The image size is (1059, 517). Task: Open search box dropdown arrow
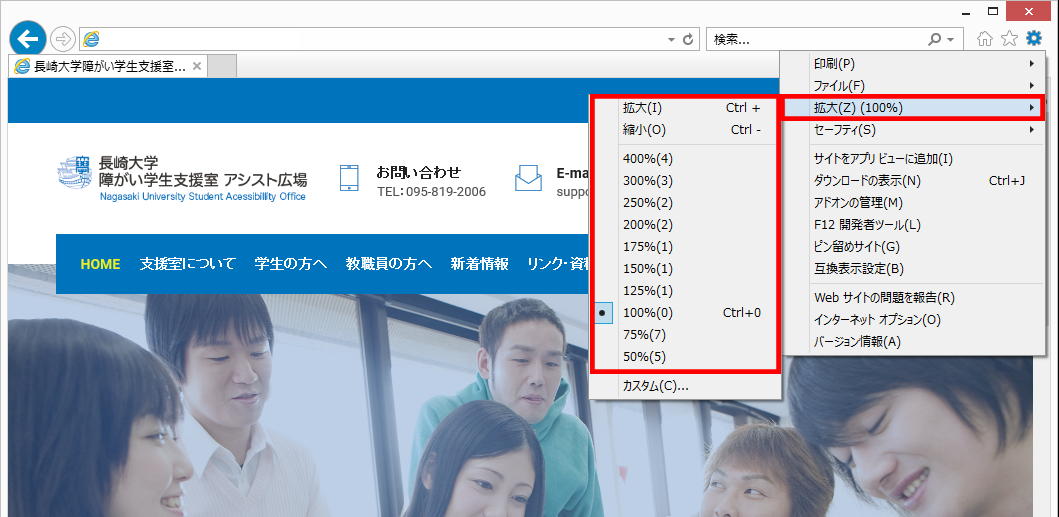click(x=950, y=40)
